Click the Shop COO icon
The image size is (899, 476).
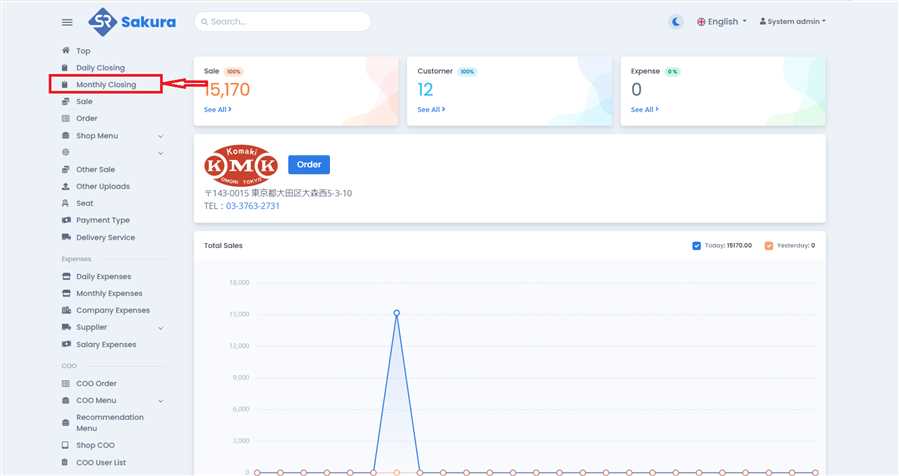point(66,445)
